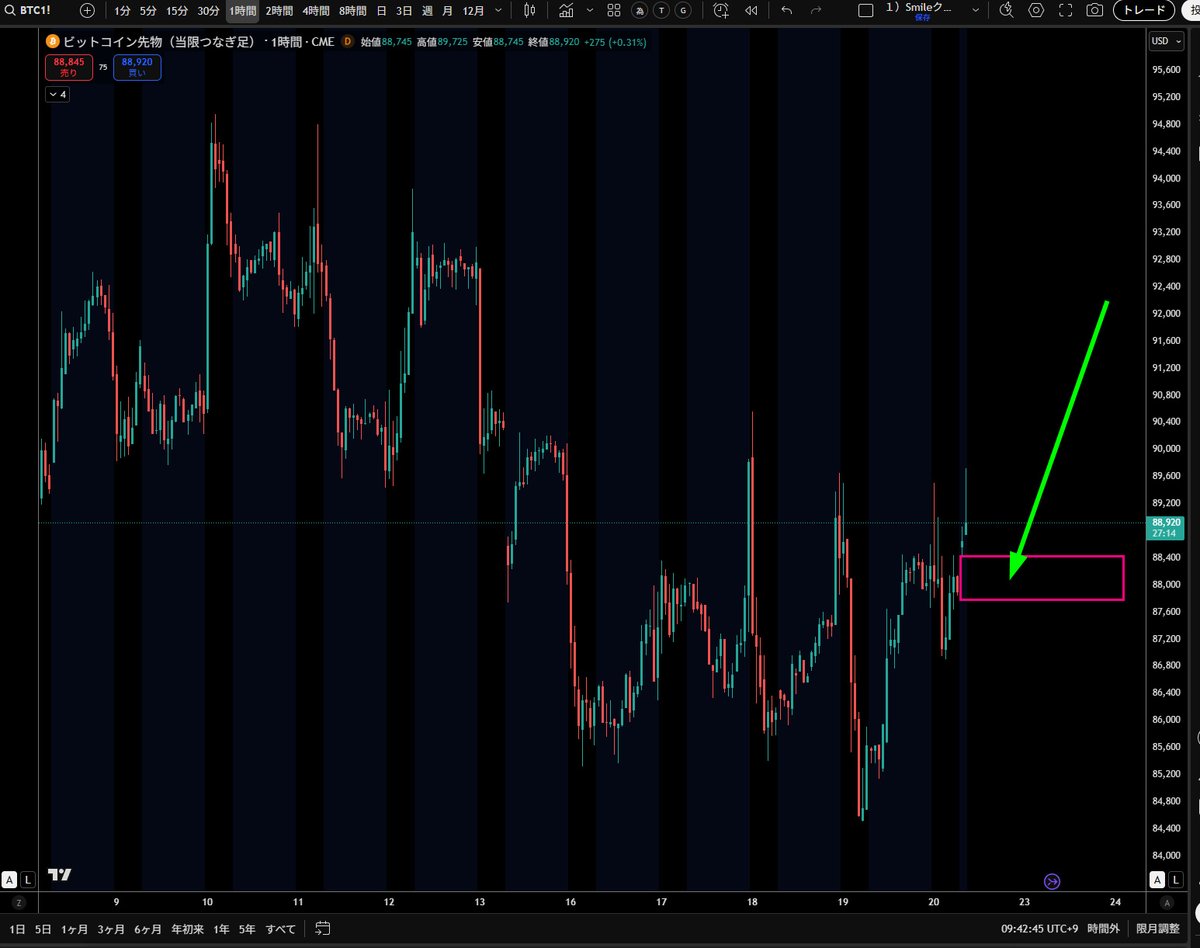Undo the last chart action
The width and height of the screenshot is (1200, 948).
point(787,10)
